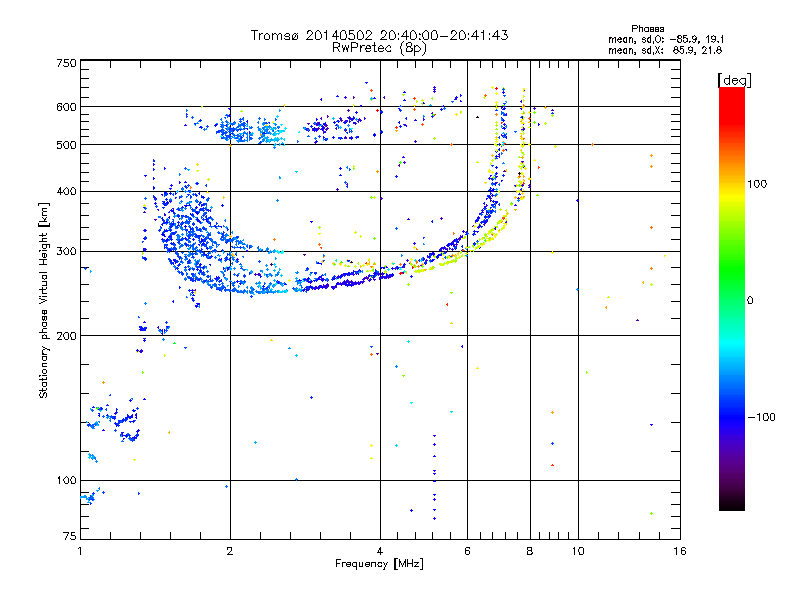
Task: Click the y-axis tick label '500'
Action: [x=67, y=145]
